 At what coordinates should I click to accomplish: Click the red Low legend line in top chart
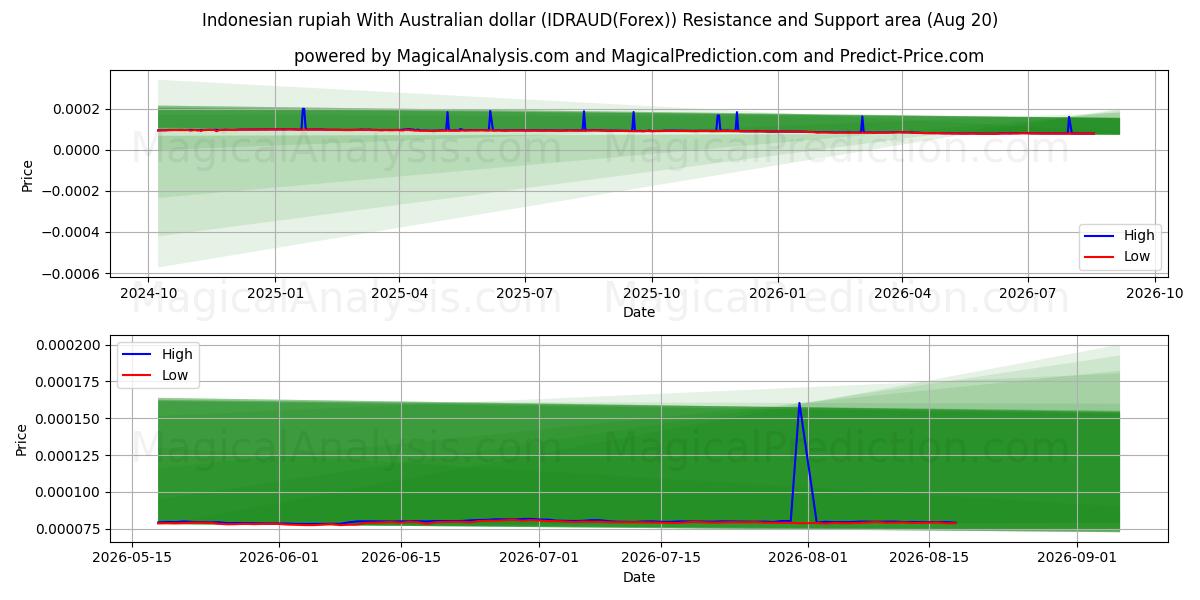tap(1100, 256)
